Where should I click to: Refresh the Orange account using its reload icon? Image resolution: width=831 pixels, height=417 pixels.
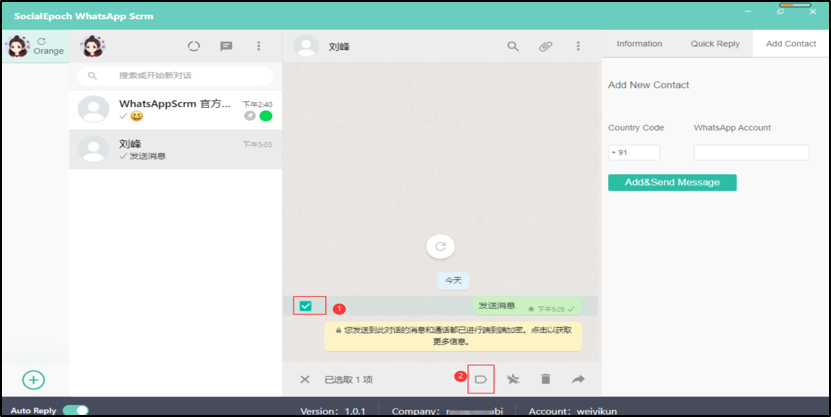[41, 41]
